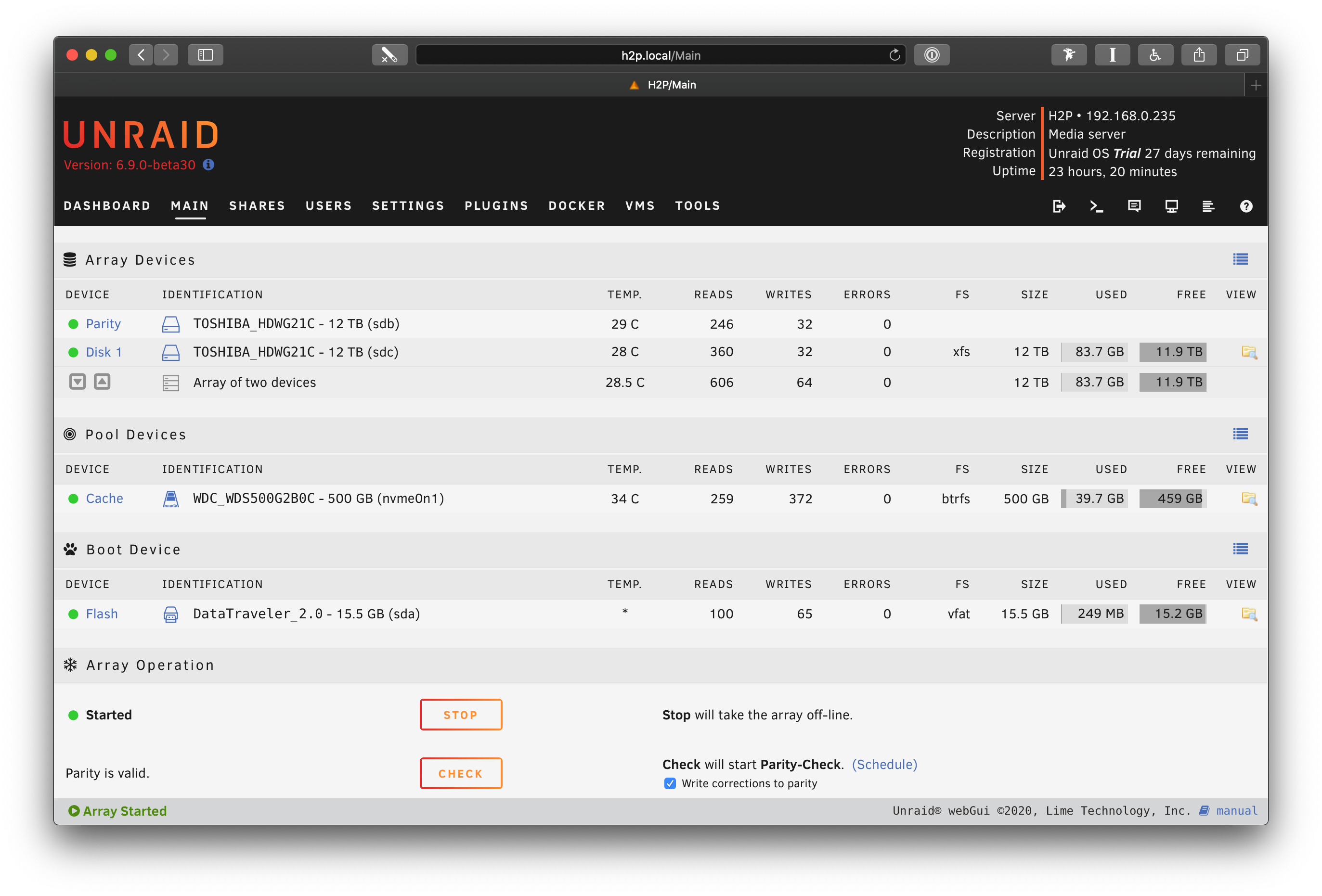
Task: Open the Plugins menu item
Action: (x=497, y=206)
